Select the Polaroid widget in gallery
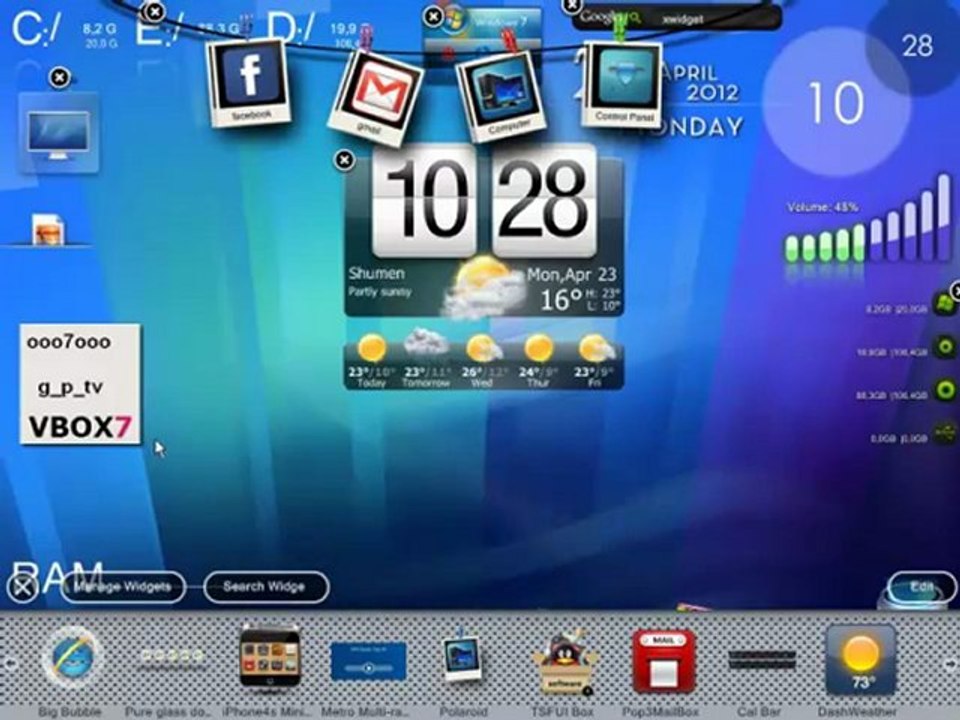Image resolution: width=960 pixels, height=720 pixels. [463, 659]
